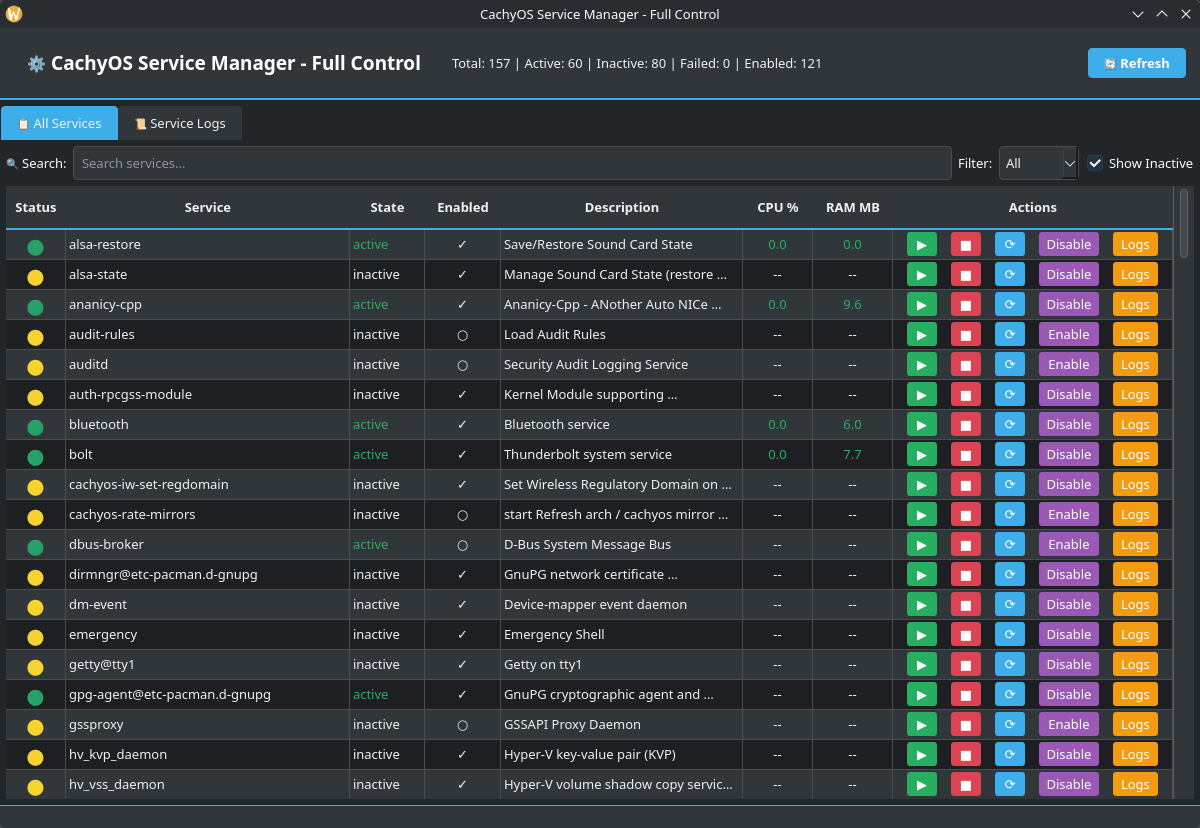Restart ananicy-cpp using the blue restart icon
The width and height of the screenshot is (1200, 828).
1009,304
